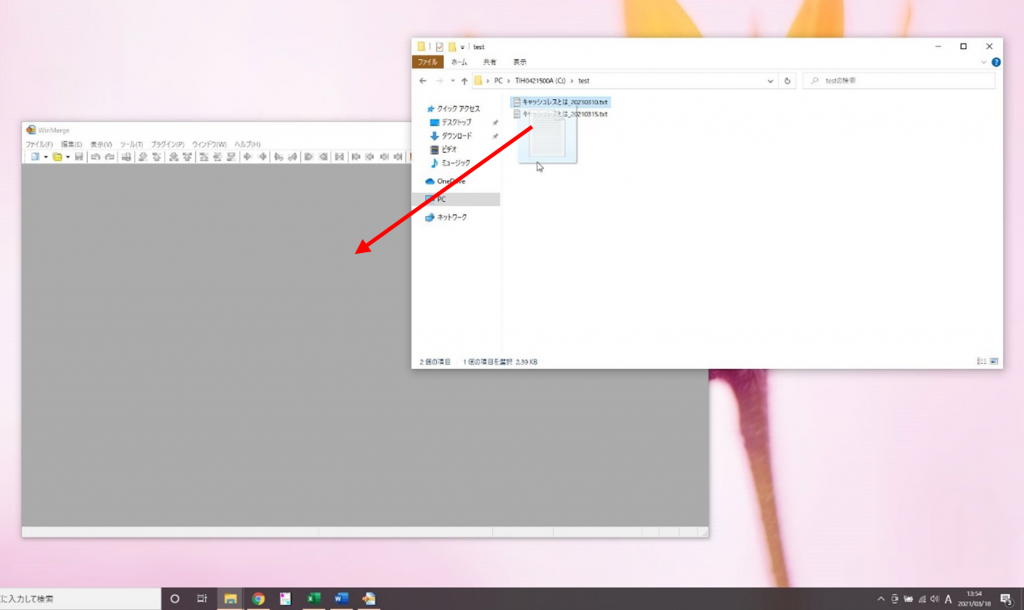
Task: Click the TIH0421500A (C:) breadcrumb segment
Action: (540, 81)
